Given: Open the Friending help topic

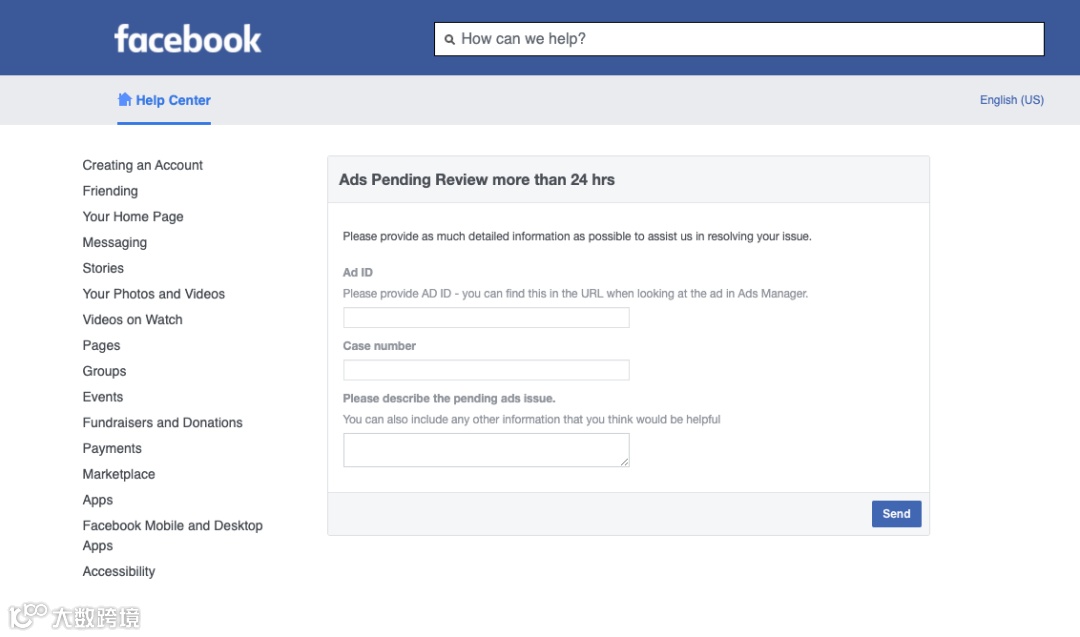Looking at the screenshot, I should click(x=110, y=191).
